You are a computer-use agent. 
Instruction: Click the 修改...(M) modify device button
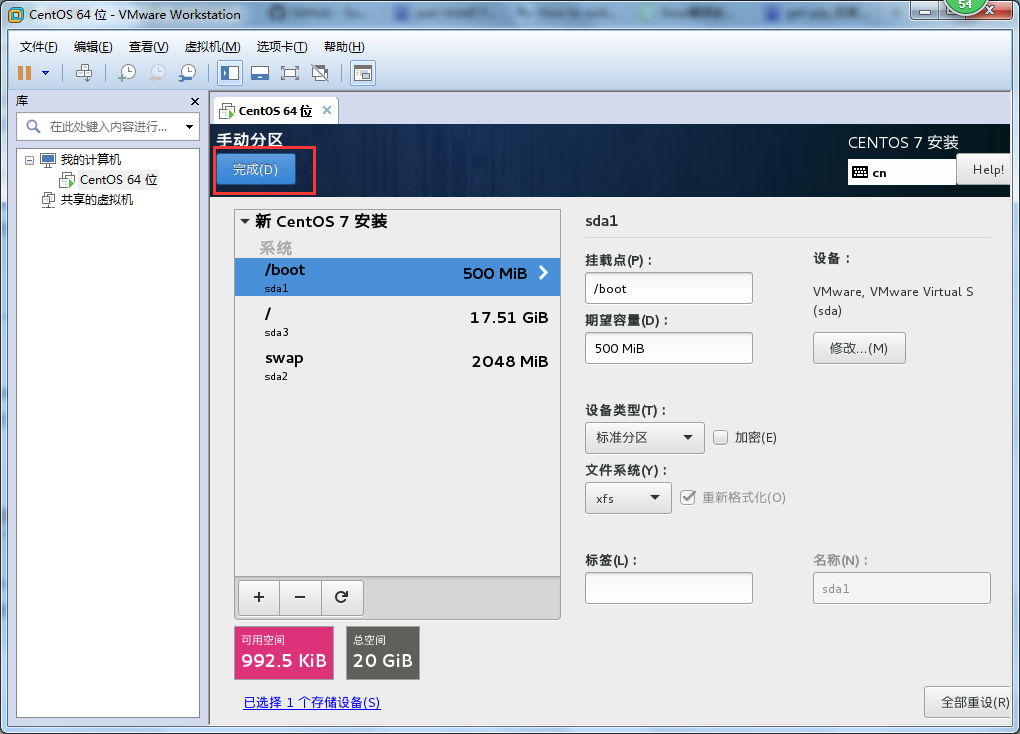pos(859,348)
